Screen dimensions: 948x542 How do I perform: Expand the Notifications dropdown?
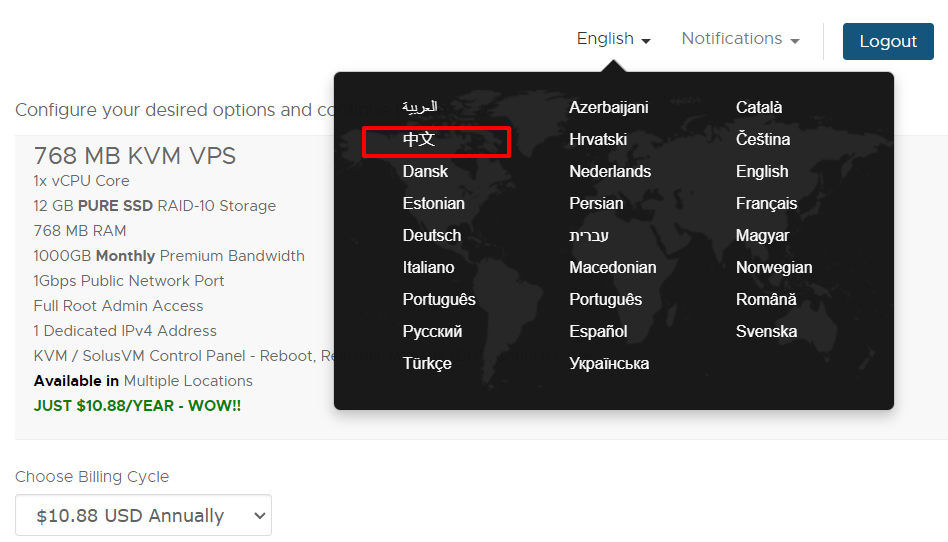click(x=740, y=39)
